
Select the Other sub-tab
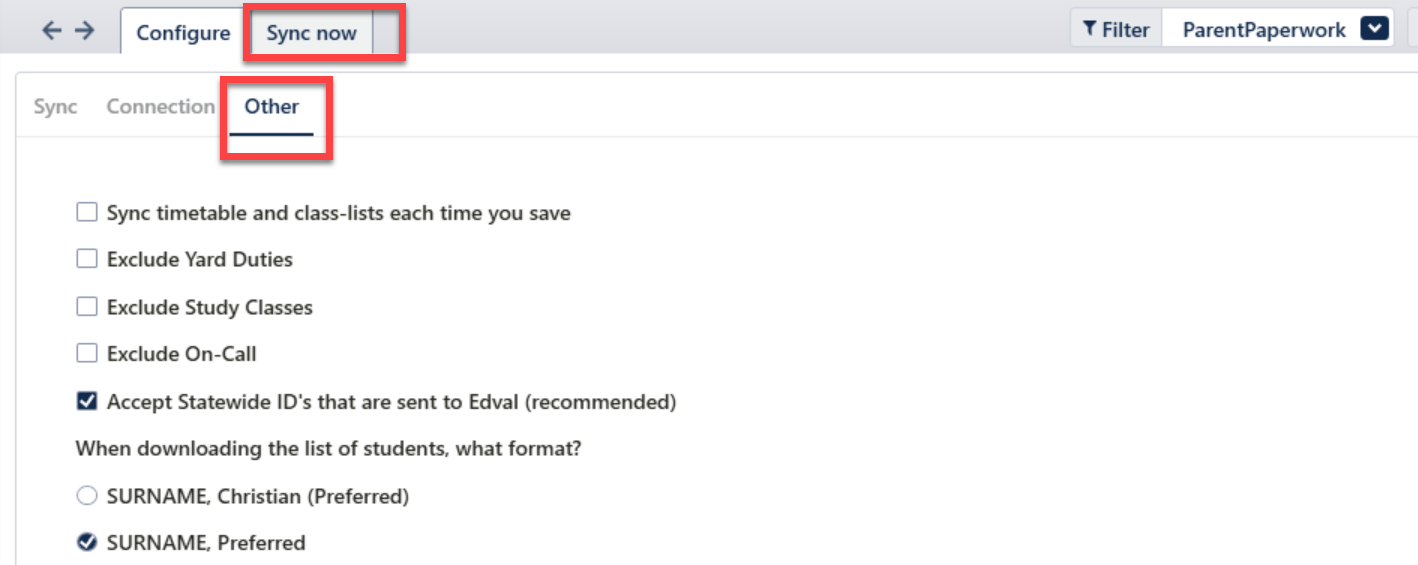pos(272,107)
